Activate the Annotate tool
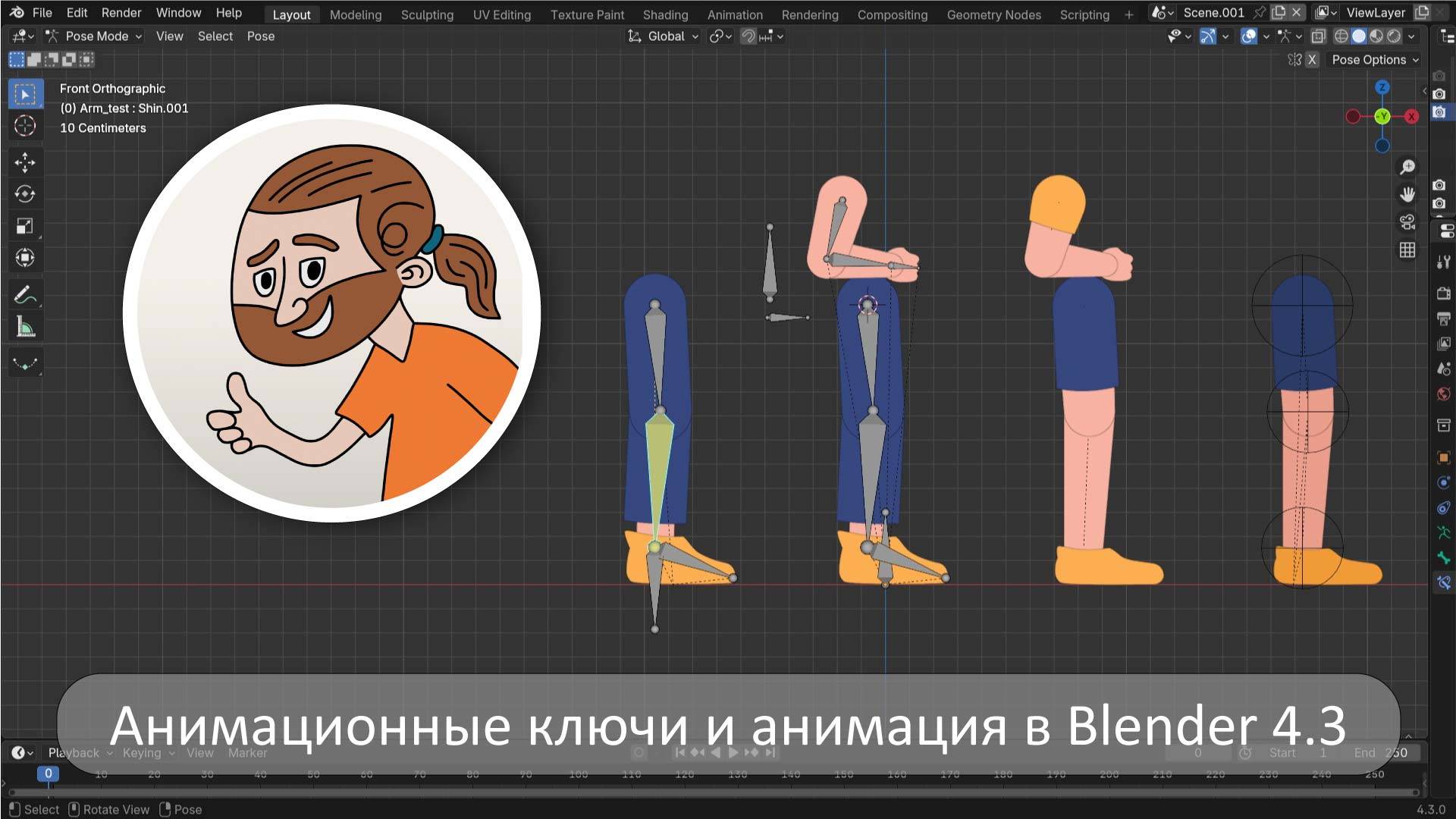The image size is (1456, 819). pos(25,296)
